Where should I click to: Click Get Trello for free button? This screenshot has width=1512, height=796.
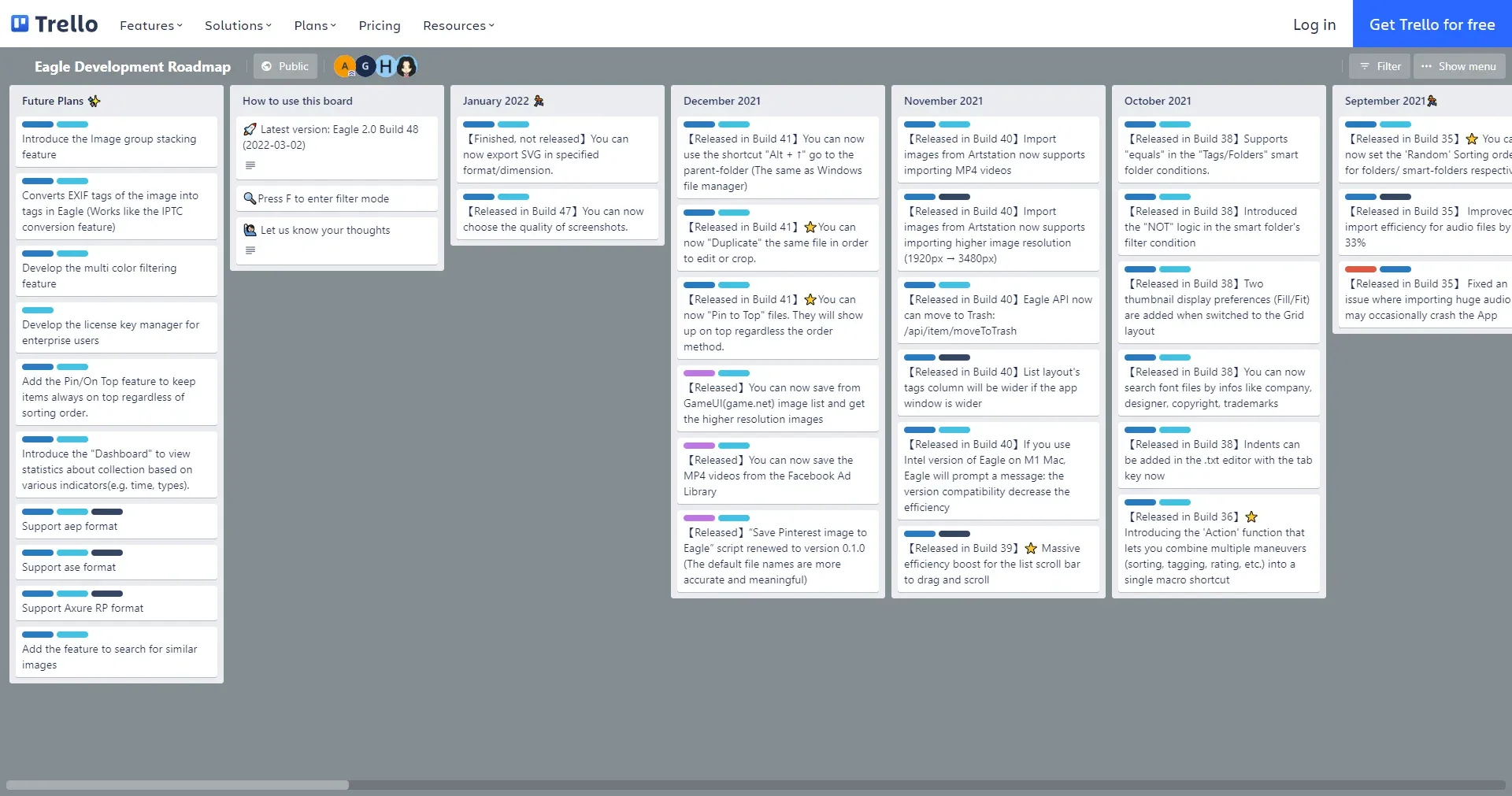(1432, 24)
